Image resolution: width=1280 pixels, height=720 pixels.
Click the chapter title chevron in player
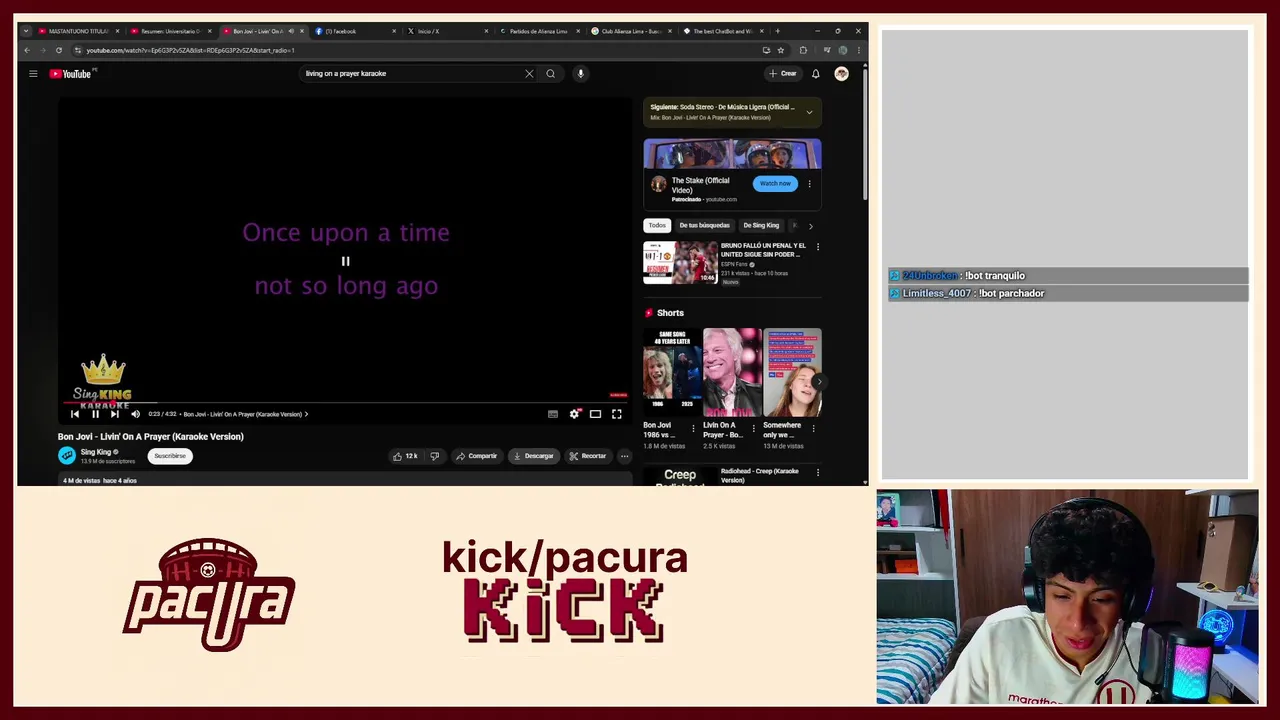[x=306, y=414]
